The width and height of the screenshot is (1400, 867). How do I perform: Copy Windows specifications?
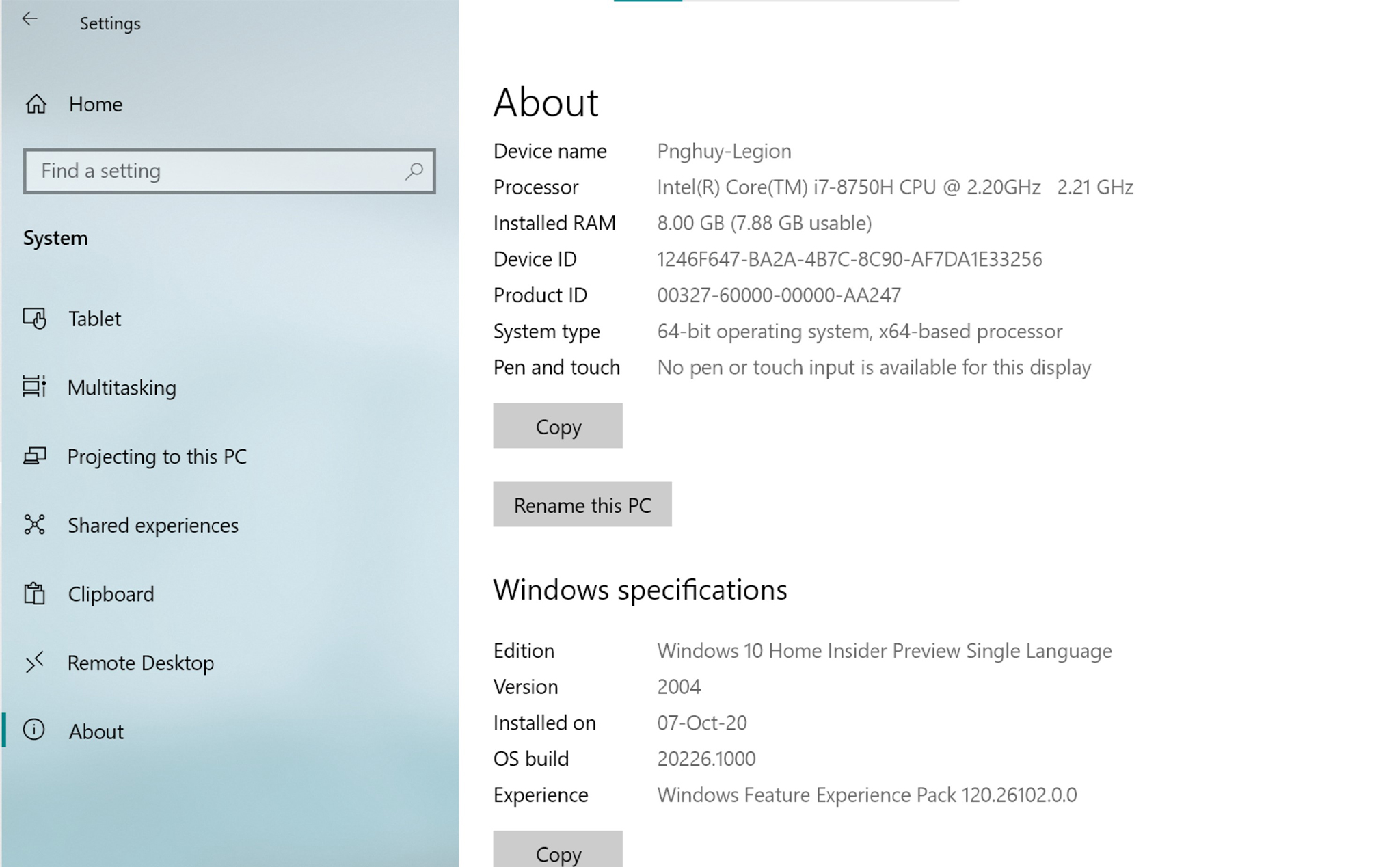click(558, 851)
